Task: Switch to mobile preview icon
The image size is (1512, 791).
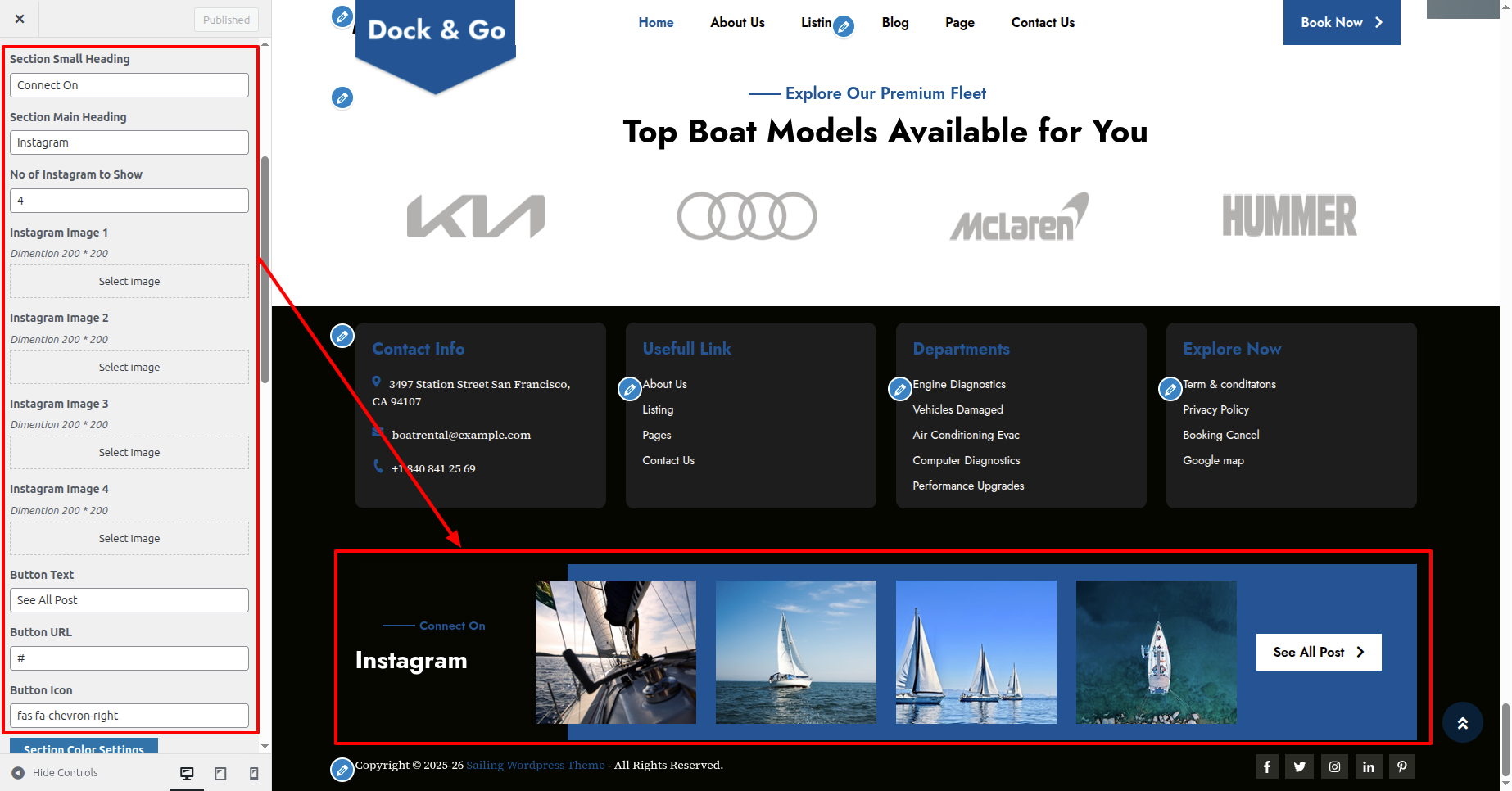Action: point(254,773)
